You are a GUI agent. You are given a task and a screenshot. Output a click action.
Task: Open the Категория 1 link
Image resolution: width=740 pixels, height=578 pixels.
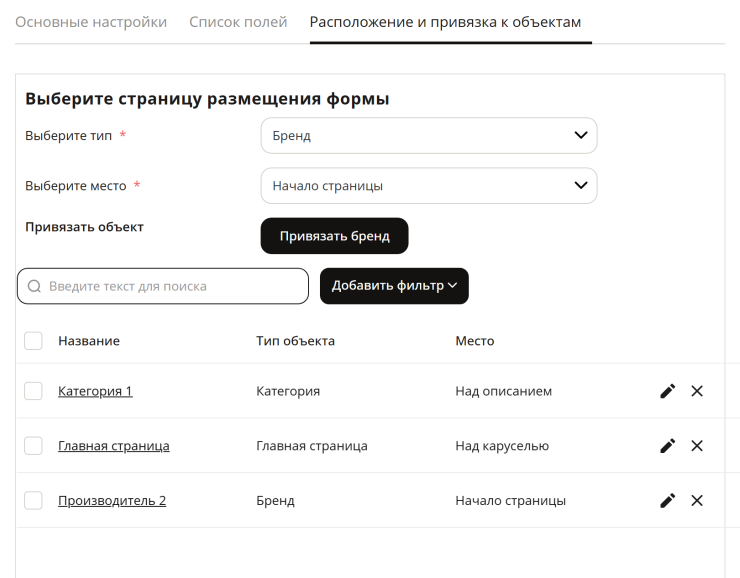95,391
